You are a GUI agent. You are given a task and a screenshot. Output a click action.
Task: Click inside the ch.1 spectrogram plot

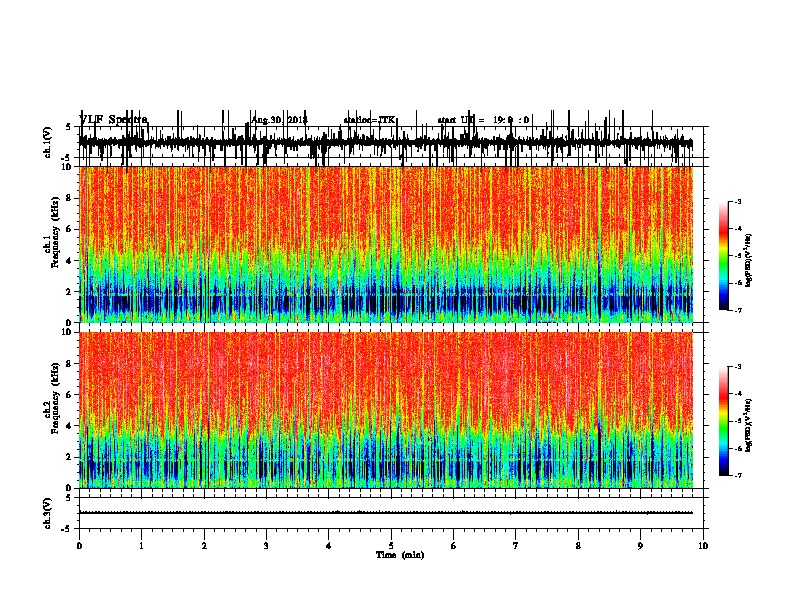(x=386, y=244)
